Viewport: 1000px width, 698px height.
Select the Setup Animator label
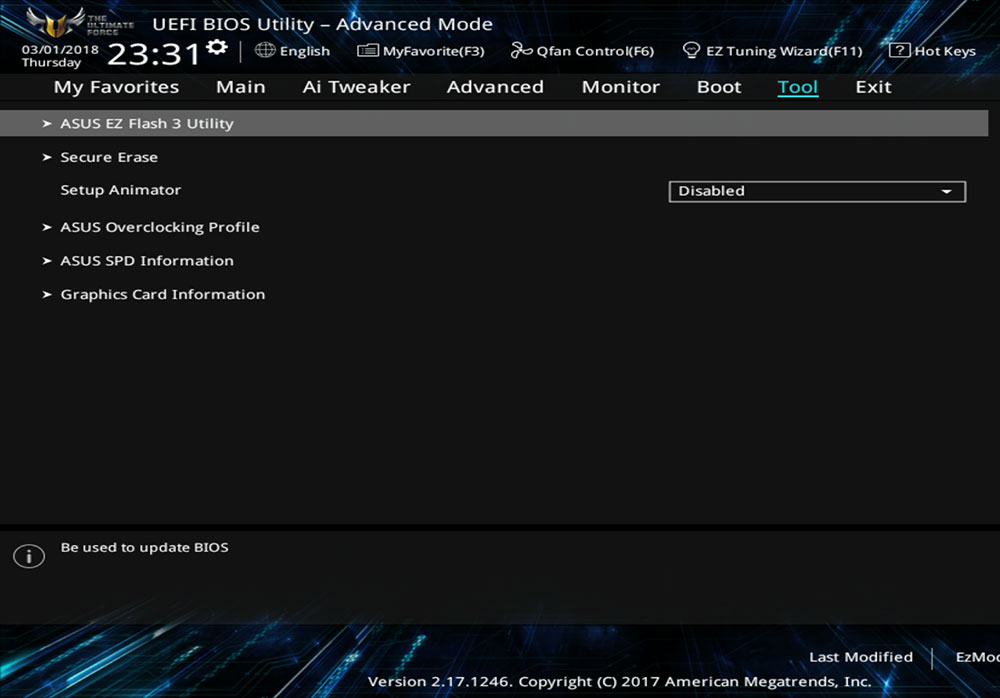(121, 190)
